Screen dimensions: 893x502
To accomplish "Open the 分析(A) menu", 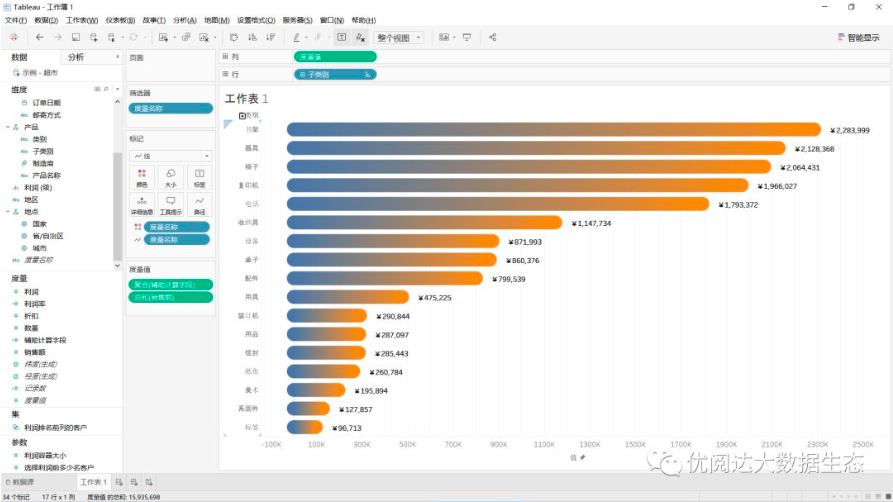I will tap(184, 20).
